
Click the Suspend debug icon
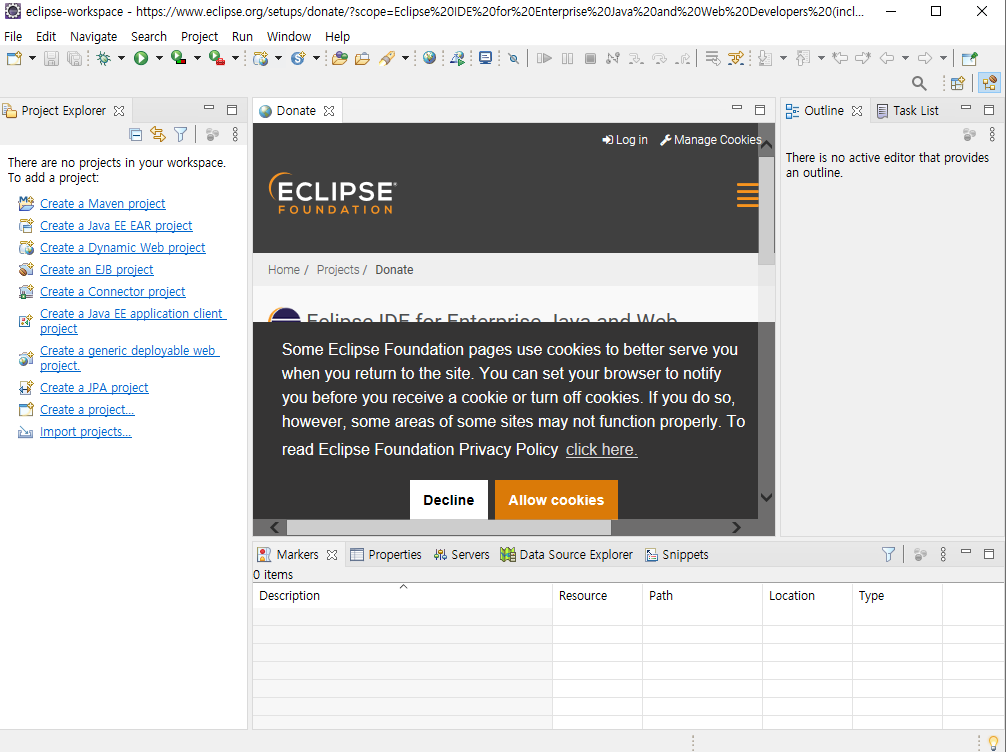coord(567,58)
